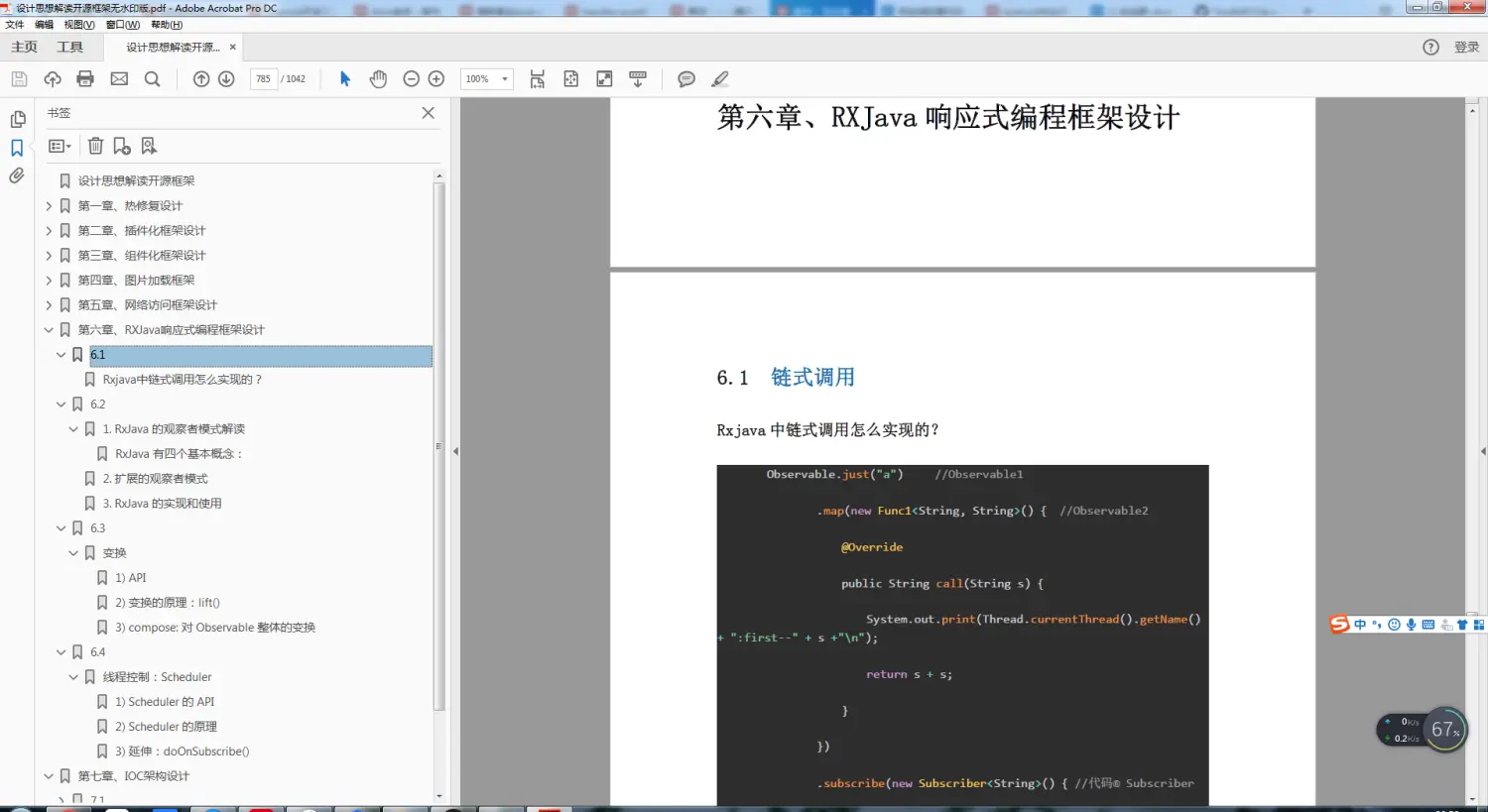Image resolution: width=1488 pixels, height=812 pixels.
Task: Delete selected bookmark with trash icon
Action: click(95, 146)
